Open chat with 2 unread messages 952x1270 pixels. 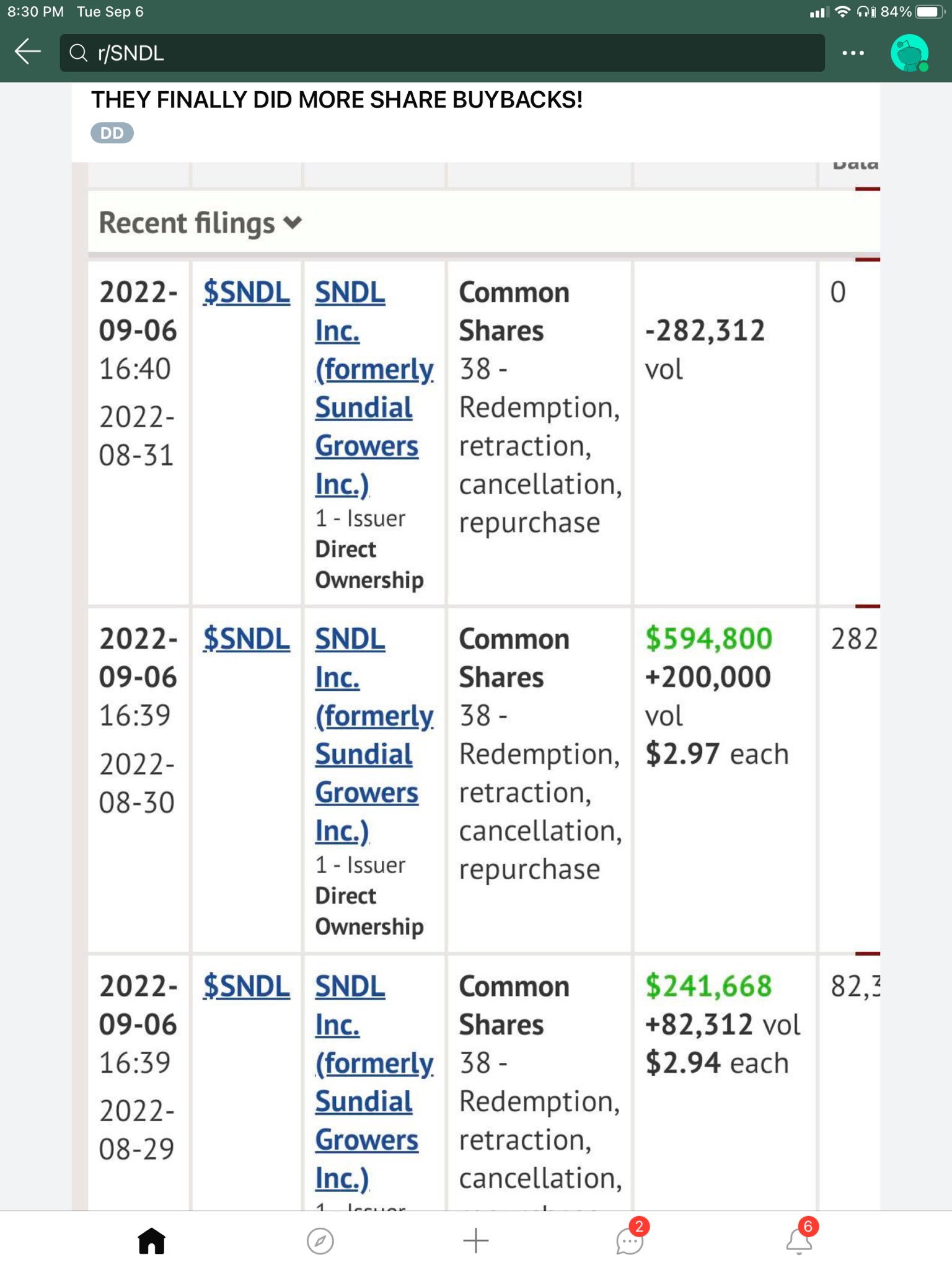point(631,1237)
